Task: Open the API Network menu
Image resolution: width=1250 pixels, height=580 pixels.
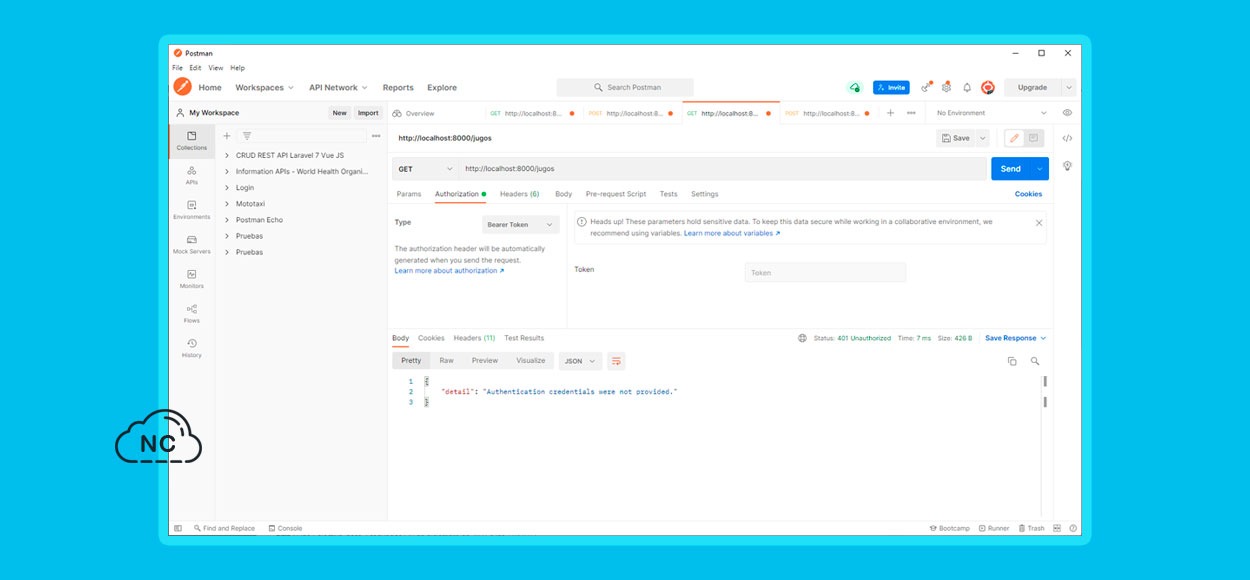Action: click(x=338, y=87)
